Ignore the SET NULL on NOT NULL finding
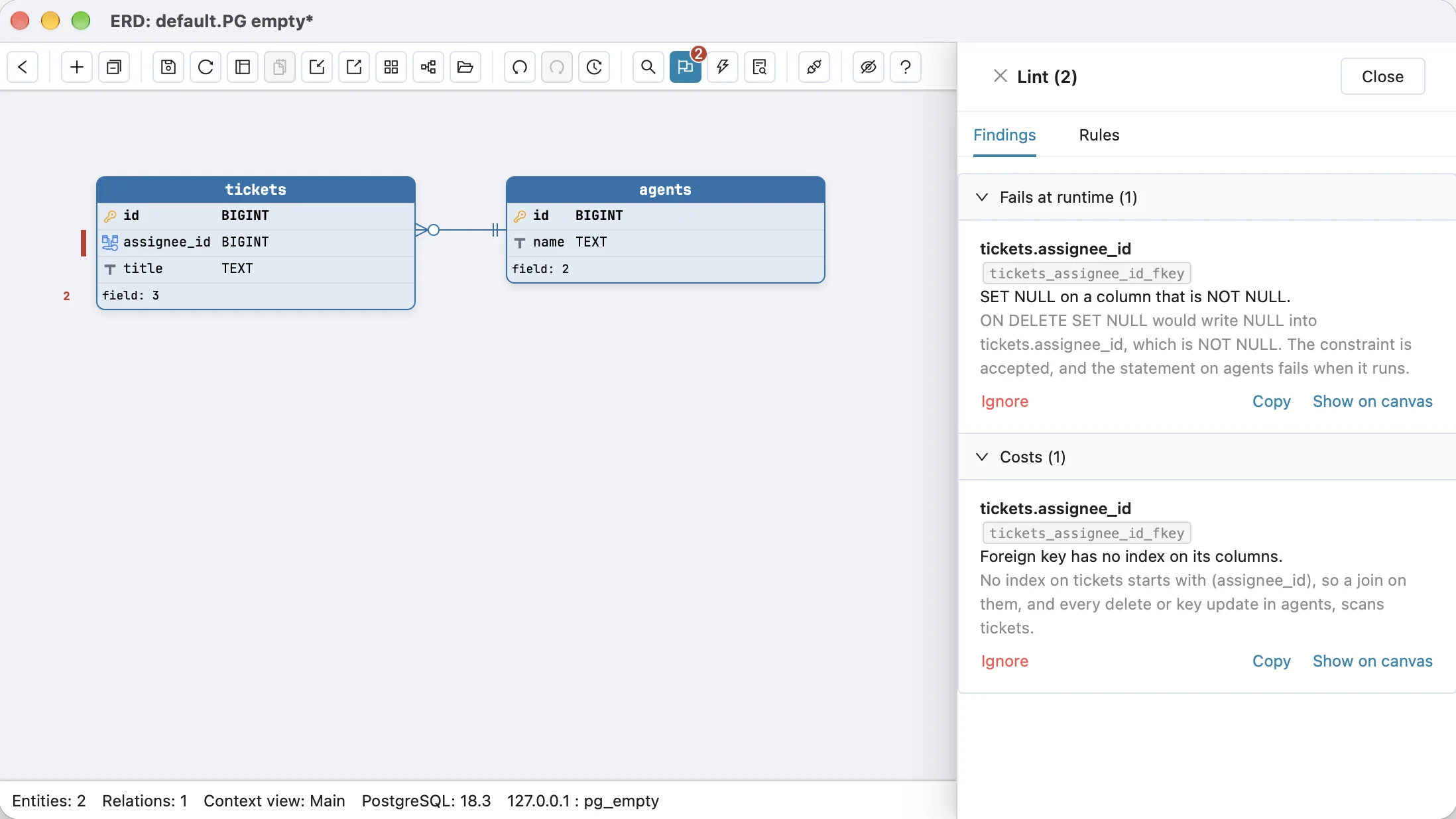Image resolution: width=1456 pixels, height=819 pixels. pyautogui.click(x=1004, y=402)
